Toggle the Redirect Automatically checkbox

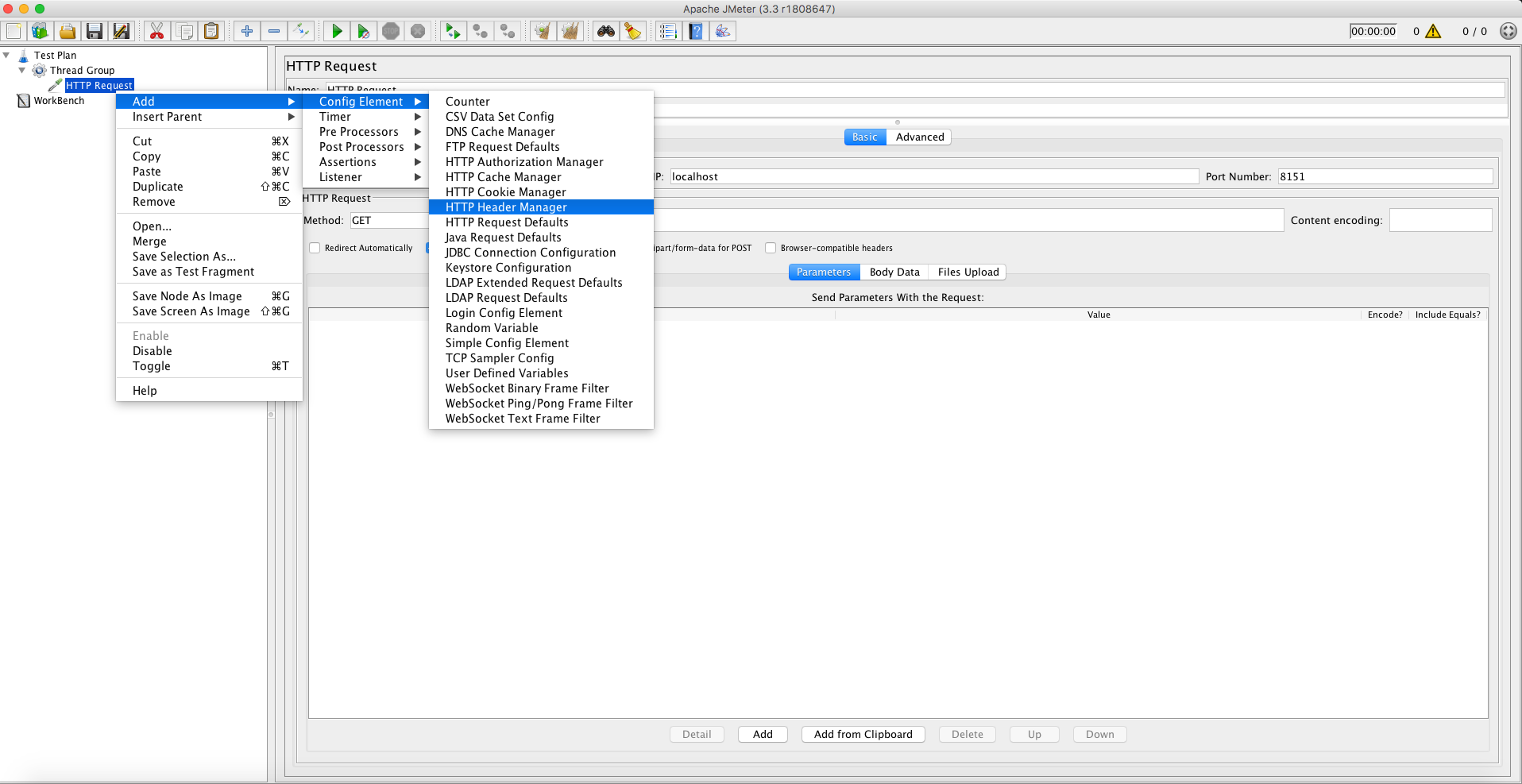(x=315, y=248)
